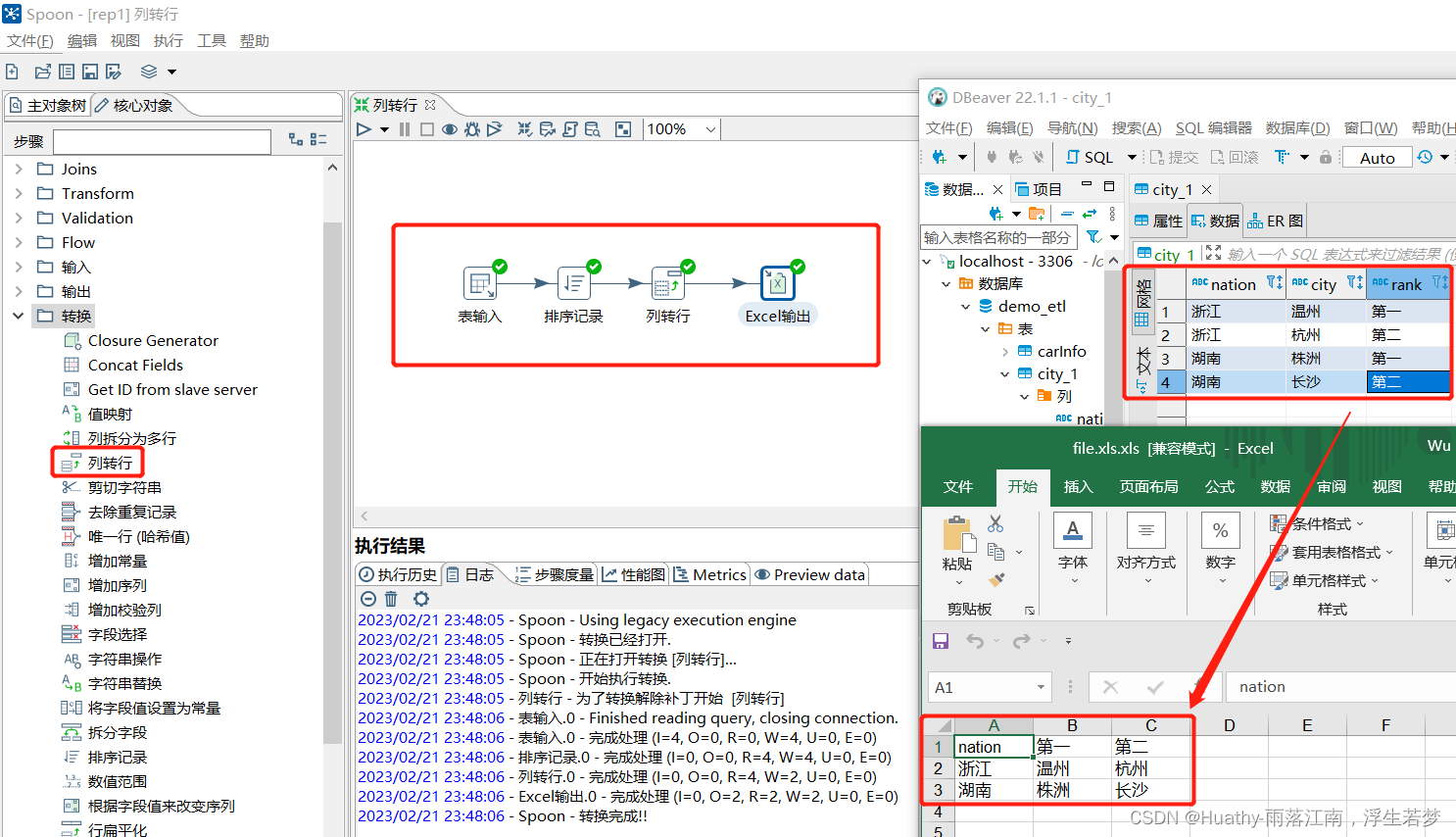Click the Excel Name Box showing A1
This screenshot has height=837, width=1456.
tap(990, 688)
